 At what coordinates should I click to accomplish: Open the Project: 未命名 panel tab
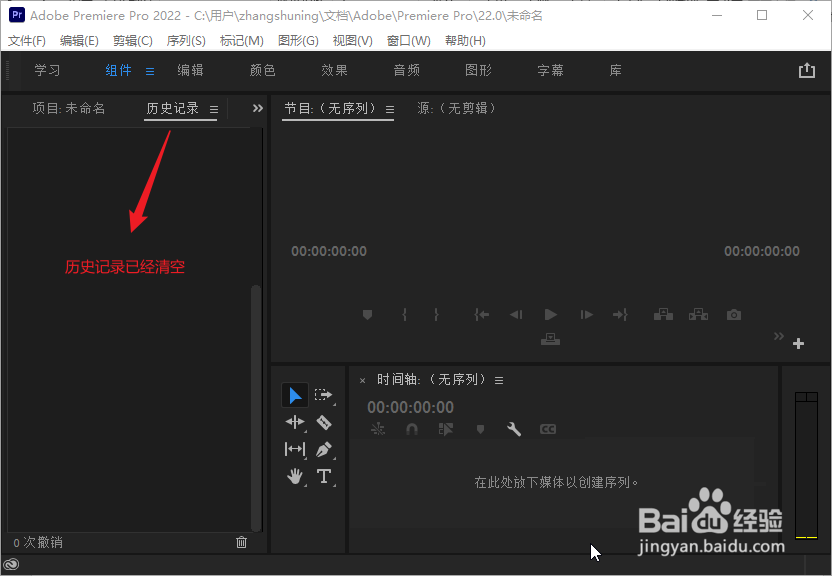point(69,109)
